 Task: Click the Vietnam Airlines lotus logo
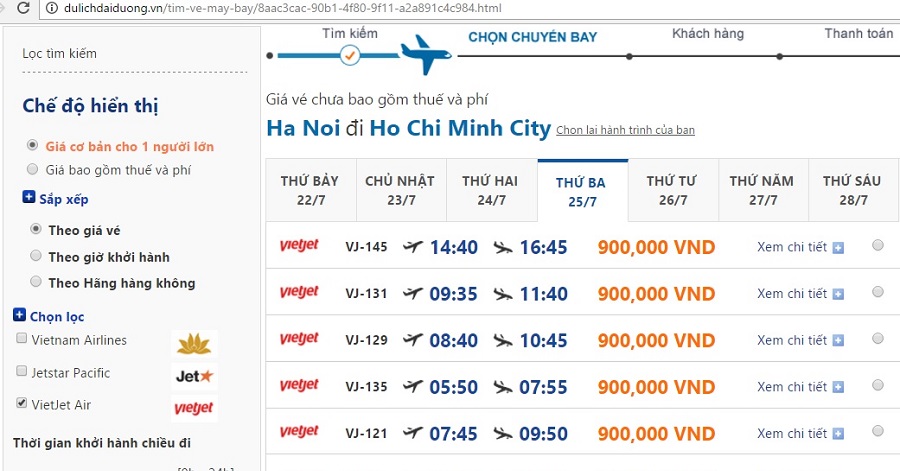point(194,344)
